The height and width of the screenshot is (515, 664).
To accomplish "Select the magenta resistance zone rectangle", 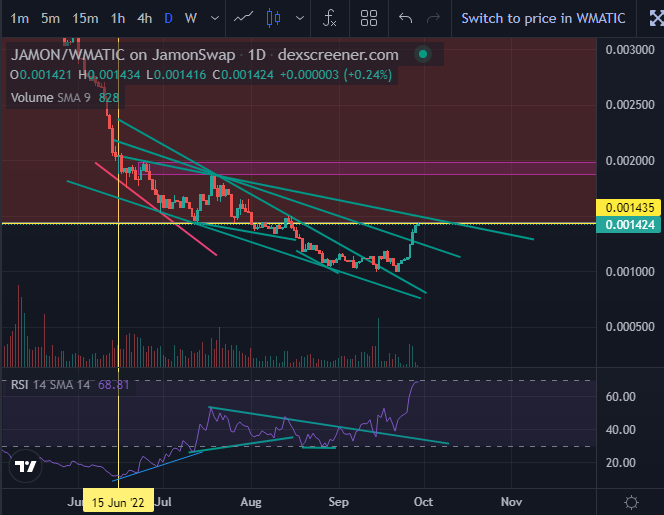I will tap(367, 169).
